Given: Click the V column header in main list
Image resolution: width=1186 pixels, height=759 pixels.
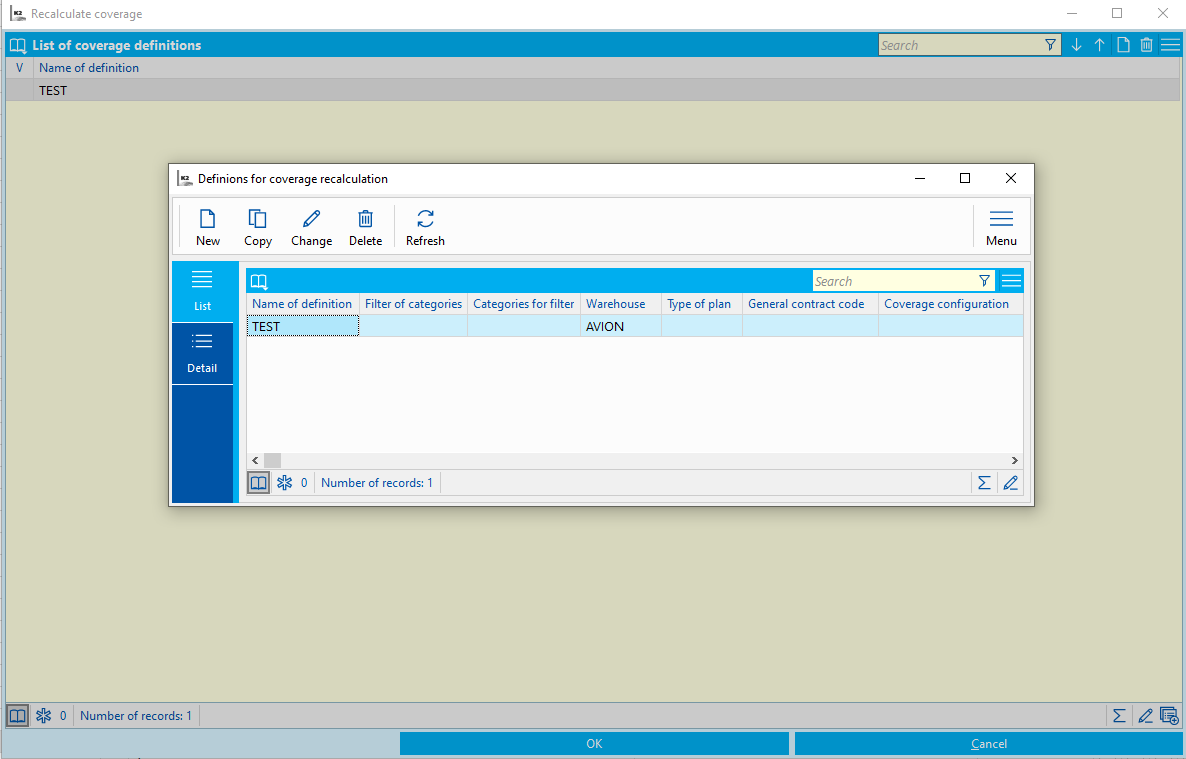Looking at the screenshot, I should coord(20,68).
